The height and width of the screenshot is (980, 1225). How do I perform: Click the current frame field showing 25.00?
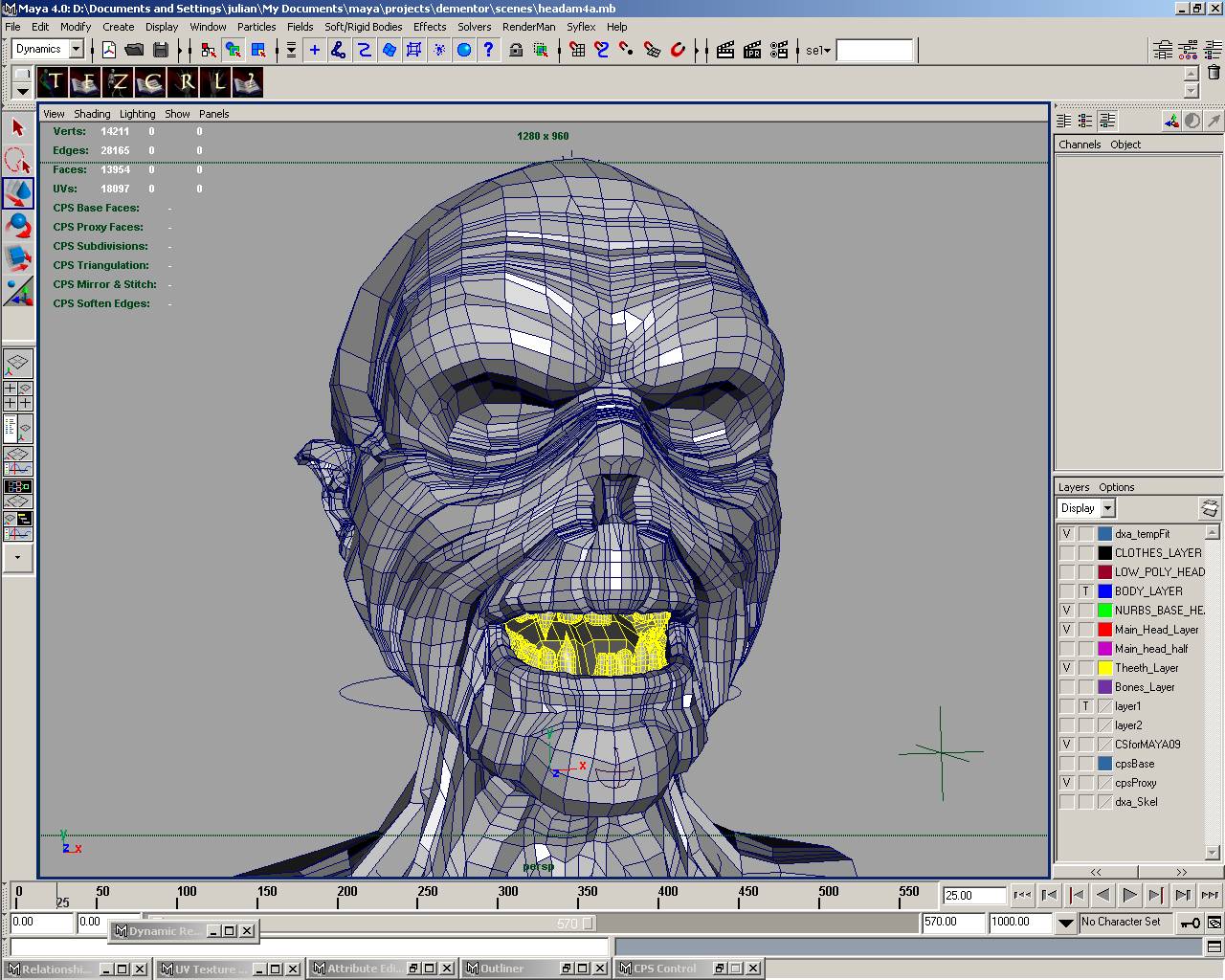coord(973,896)
